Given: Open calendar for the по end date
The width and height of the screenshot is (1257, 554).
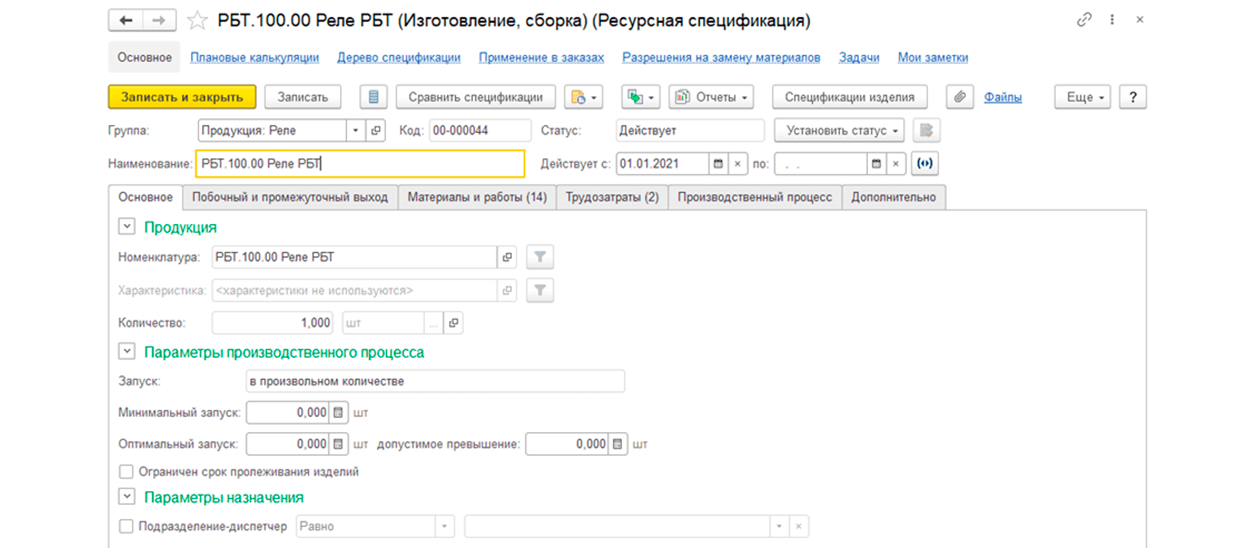Looking at the screenshot, I should pos(877,163).
